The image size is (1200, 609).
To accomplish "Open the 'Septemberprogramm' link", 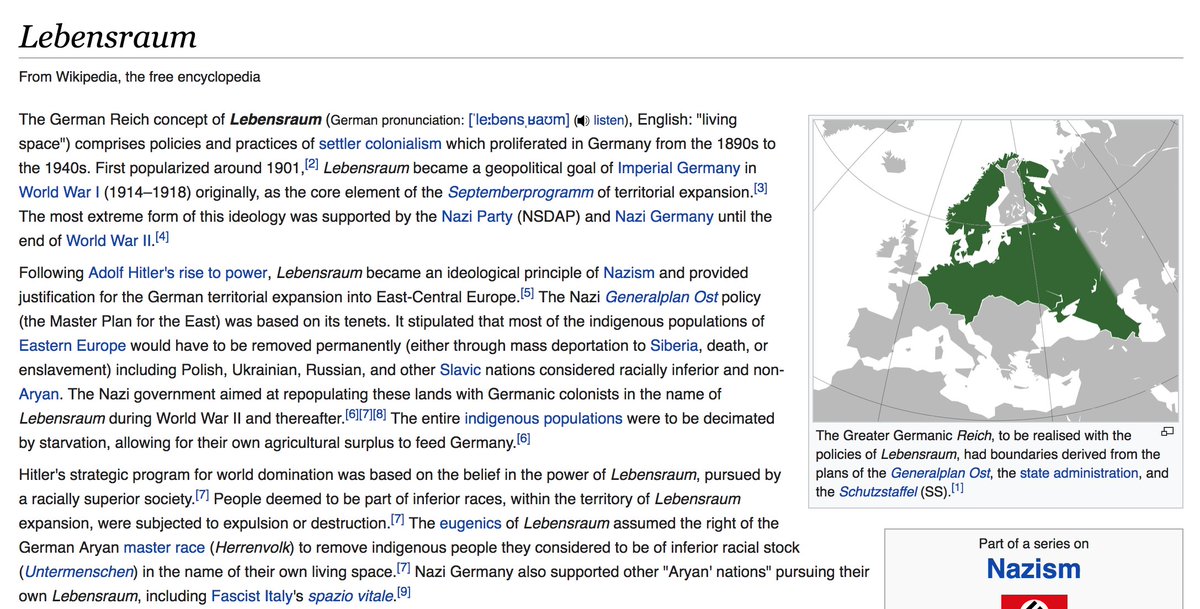I will tap(520, 192).
